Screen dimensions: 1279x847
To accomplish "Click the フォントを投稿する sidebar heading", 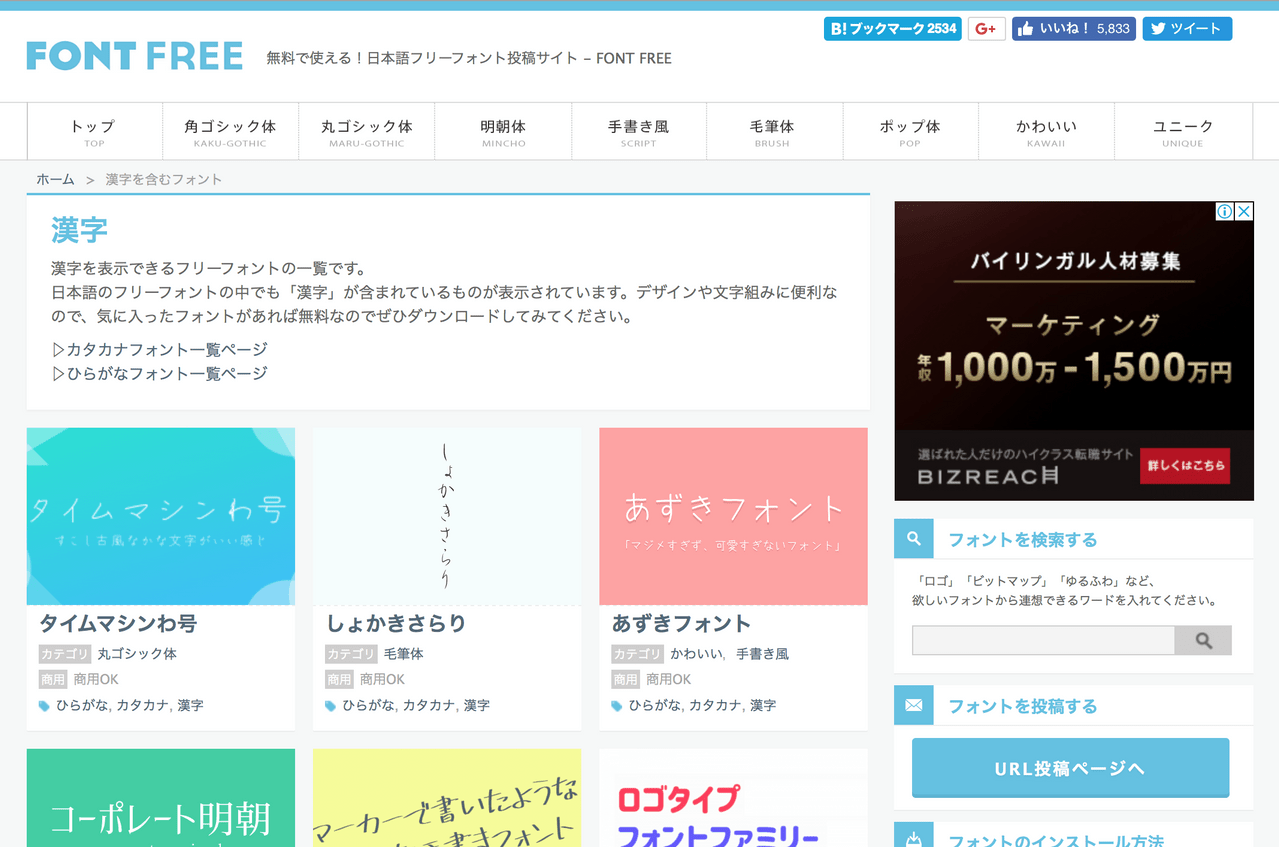I will click(1022, 707).
